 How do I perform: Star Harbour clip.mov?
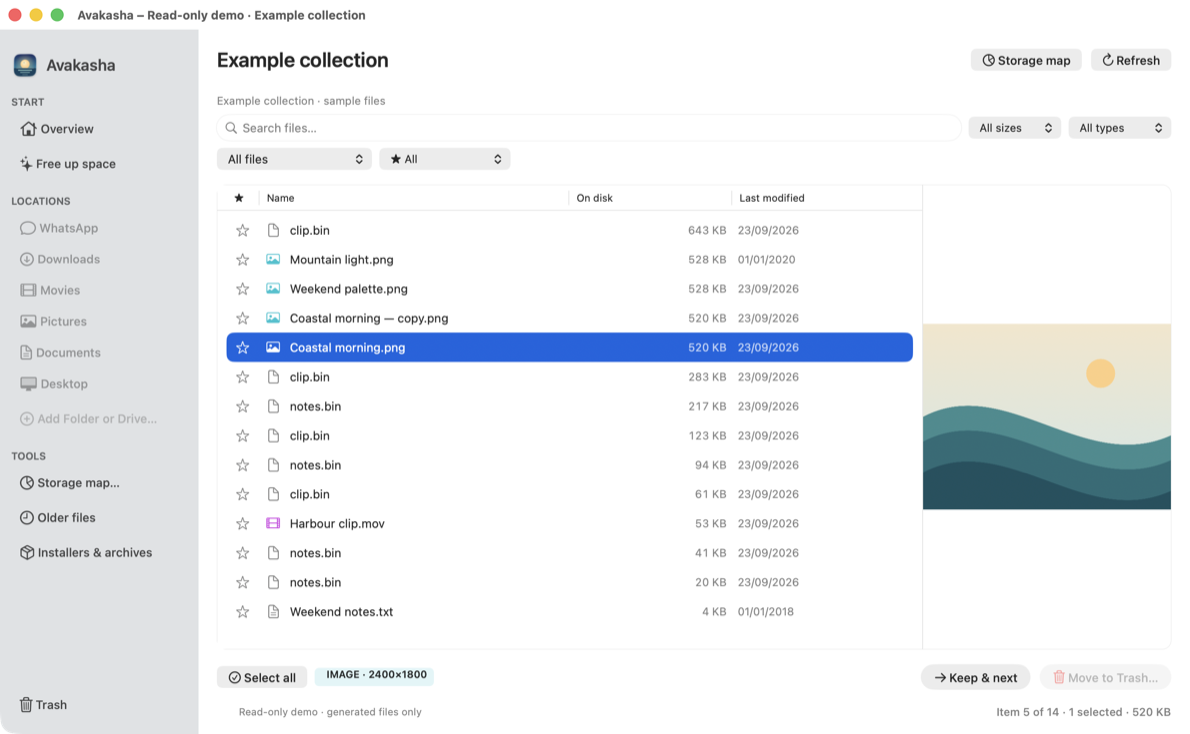[x=243, y=523]
